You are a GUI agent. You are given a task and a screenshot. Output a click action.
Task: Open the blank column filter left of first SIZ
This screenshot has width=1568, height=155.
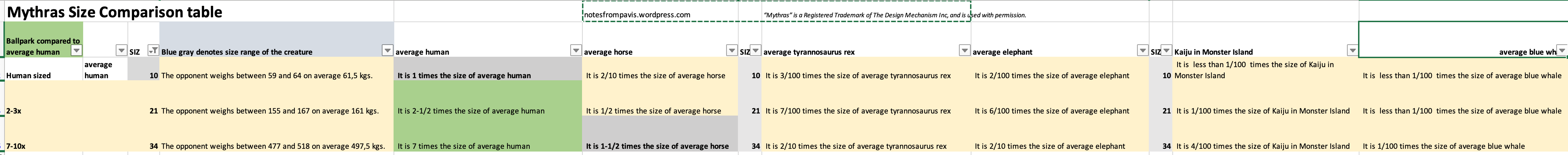121,51
